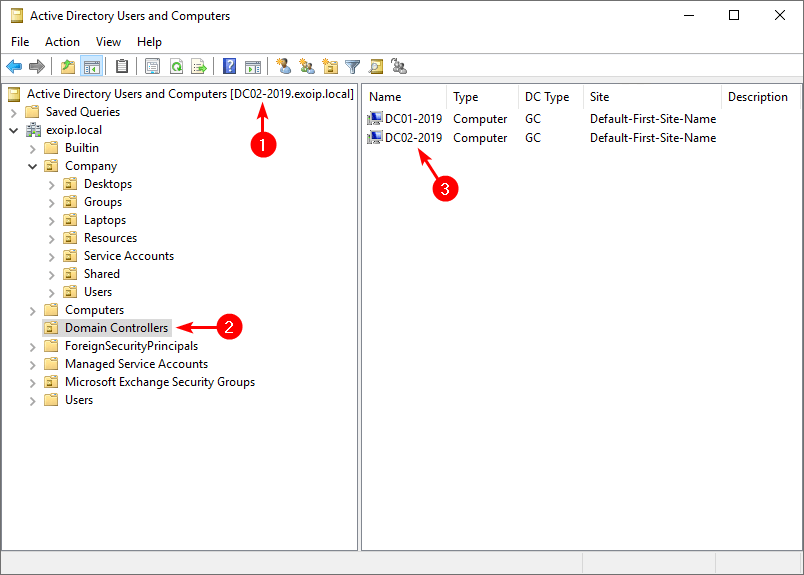Click Default-First-Site-Name in DC02-2019 row
This screenshot has width=804, height=575.
pyautogui.click(x=653, y=138)
